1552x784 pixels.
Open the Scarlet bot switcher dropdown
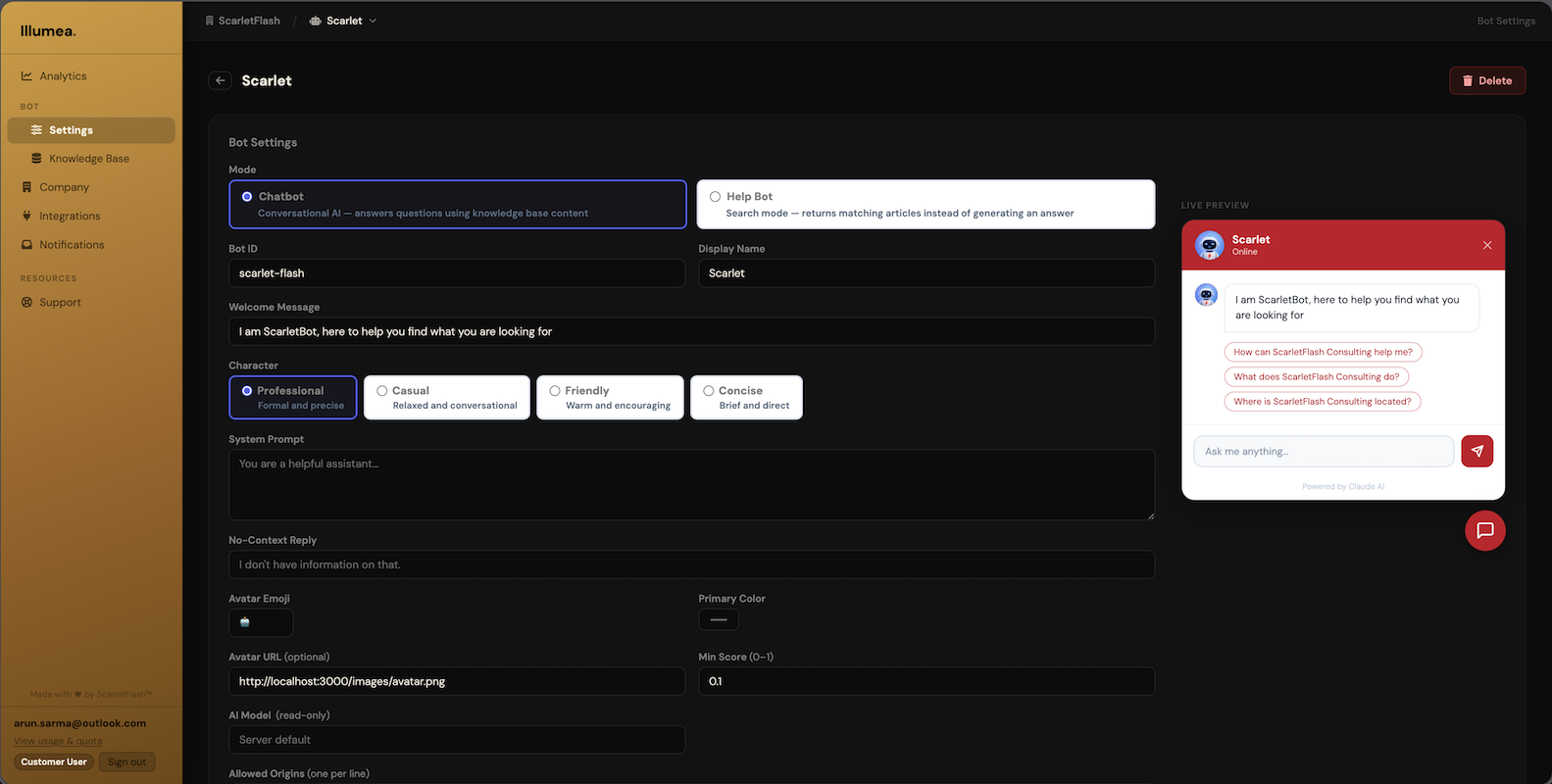tap(343, 21)
